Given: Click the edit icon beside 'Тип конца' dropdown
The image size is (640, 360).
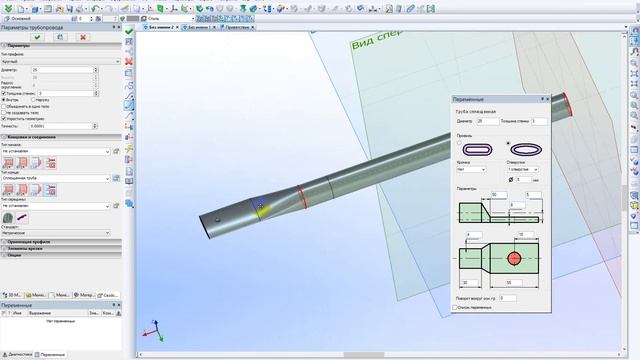Looking at the screenshot, I should pos(116,178).
